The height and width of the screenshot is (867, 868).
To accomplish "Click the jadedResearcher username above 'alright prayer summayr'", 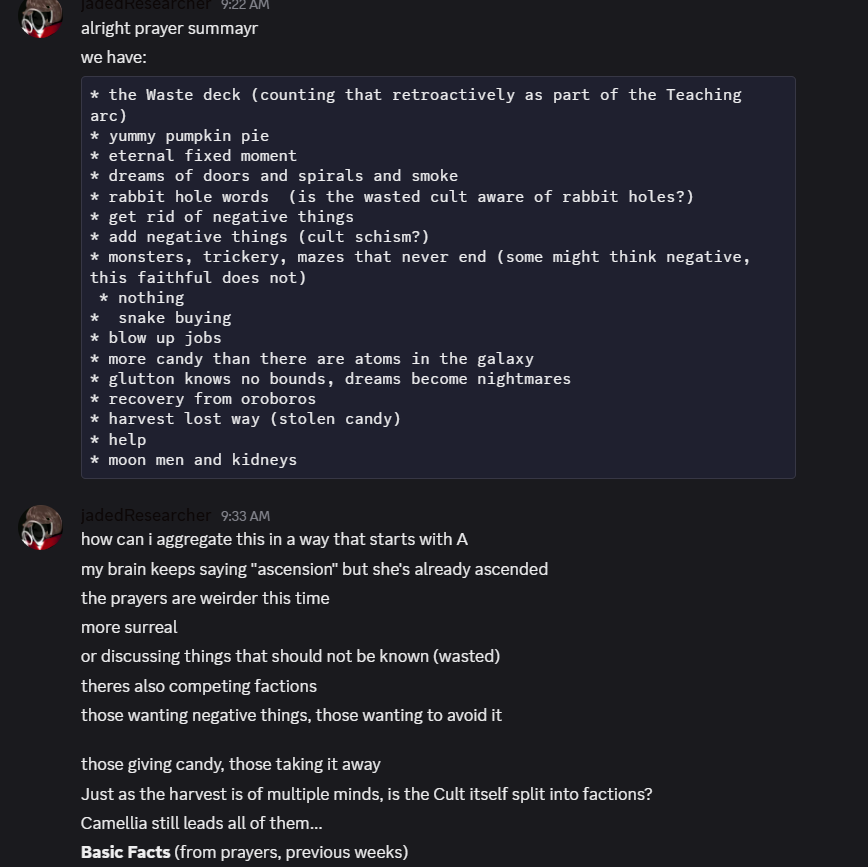I will (146, 5).
